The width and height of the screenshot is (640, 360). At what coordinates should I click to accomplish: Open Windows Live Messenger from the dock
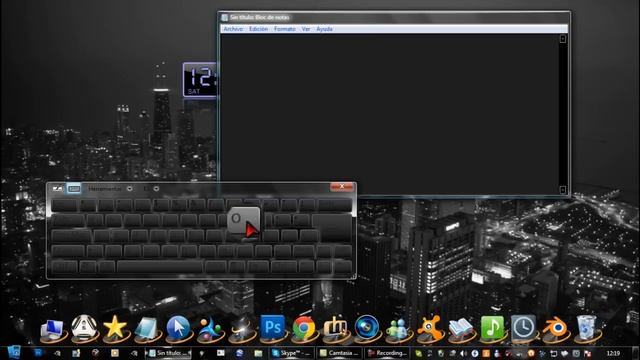click(398, 329)
